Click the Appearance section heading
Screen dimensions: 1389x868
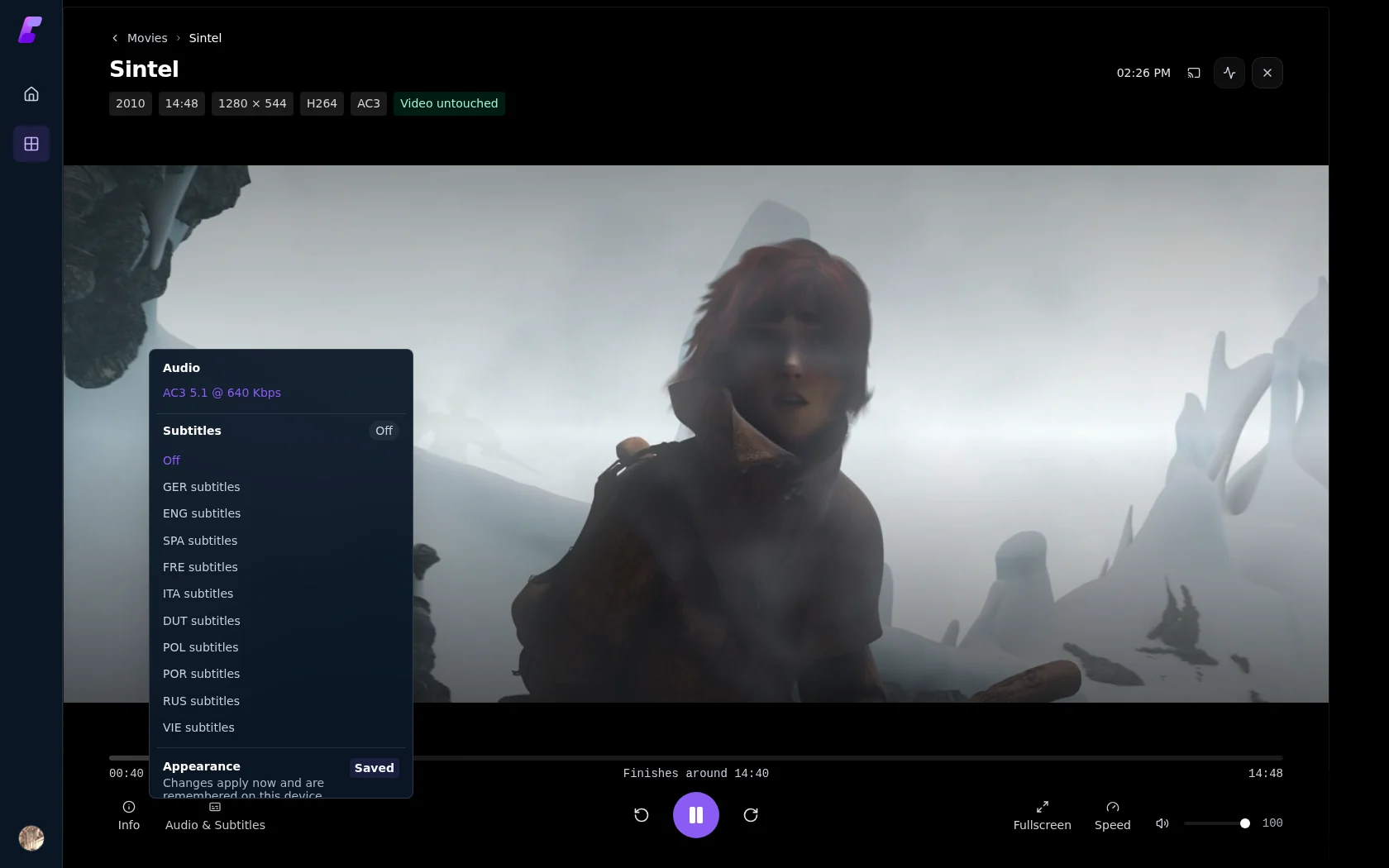[x=202, y=766]
